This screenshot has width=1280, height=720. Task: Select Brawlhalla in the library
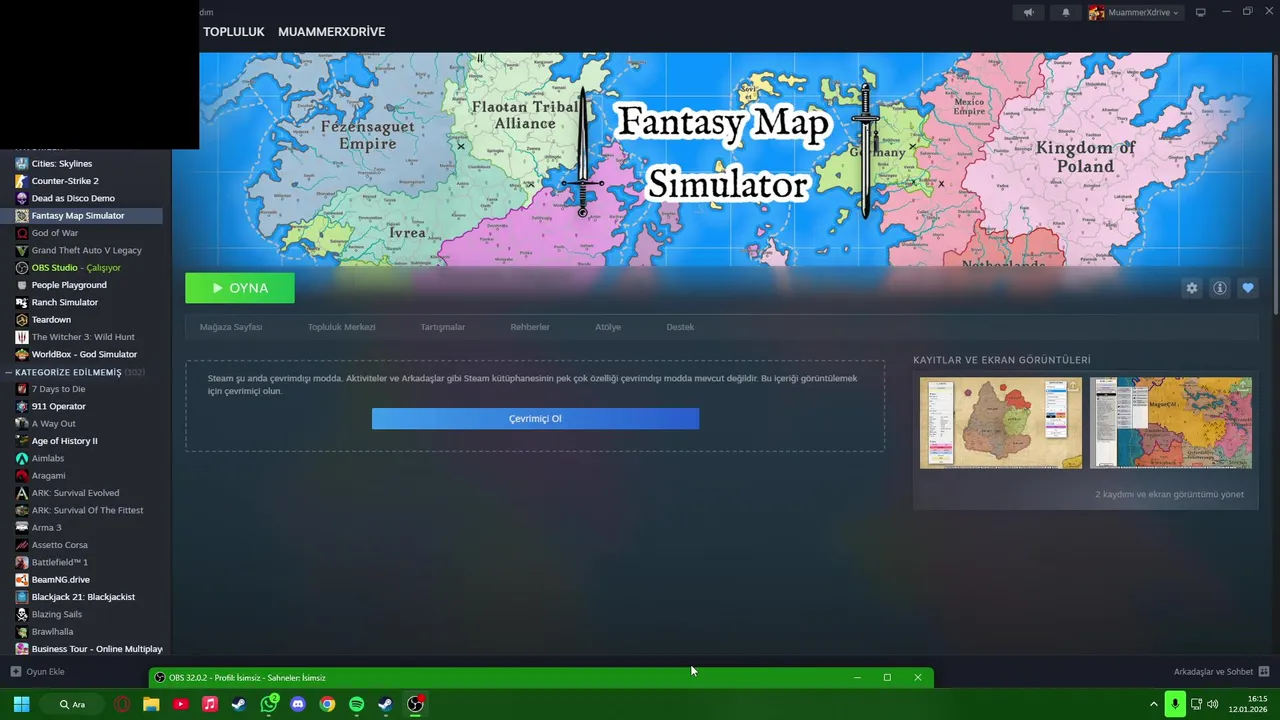[52, 632]
